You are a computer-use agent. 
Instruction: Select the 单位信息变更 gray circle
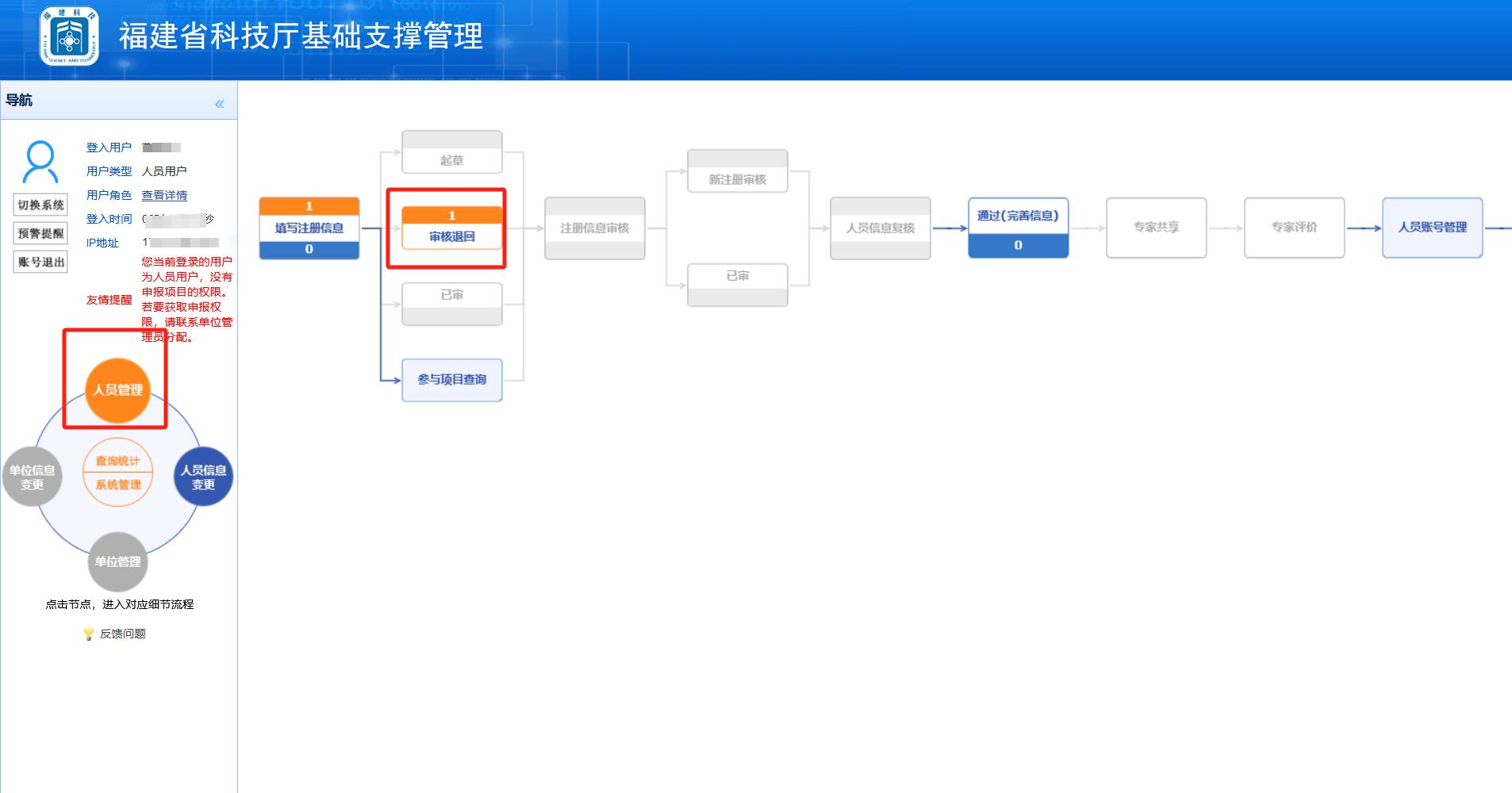point(32,477)
